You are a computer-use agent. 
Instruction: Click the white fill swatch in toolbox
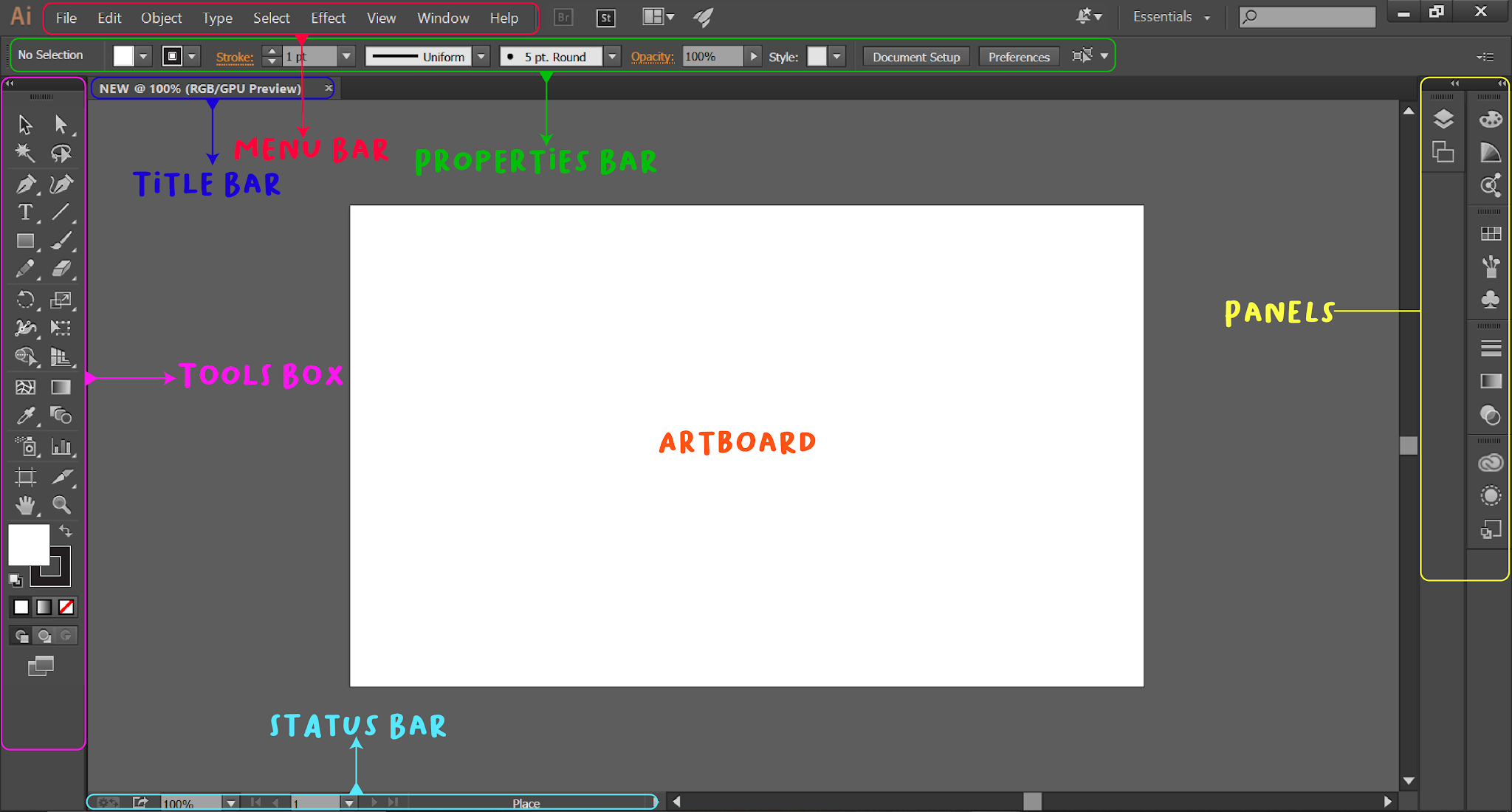point(30,544)
